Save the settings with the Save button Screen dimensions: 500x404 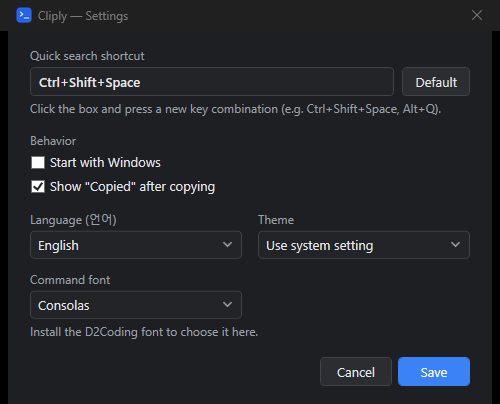click(x=434, y=372)
